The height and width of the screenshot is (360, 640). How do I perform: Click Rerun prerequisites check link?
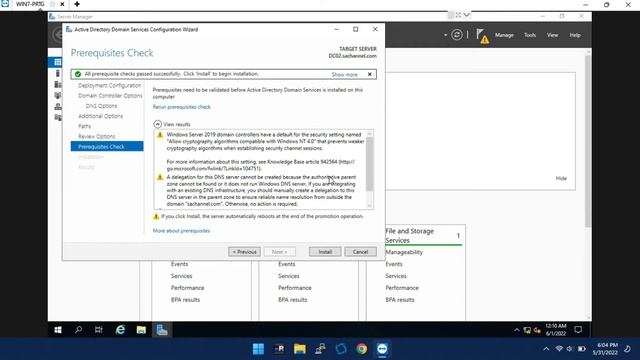(182, 107)
